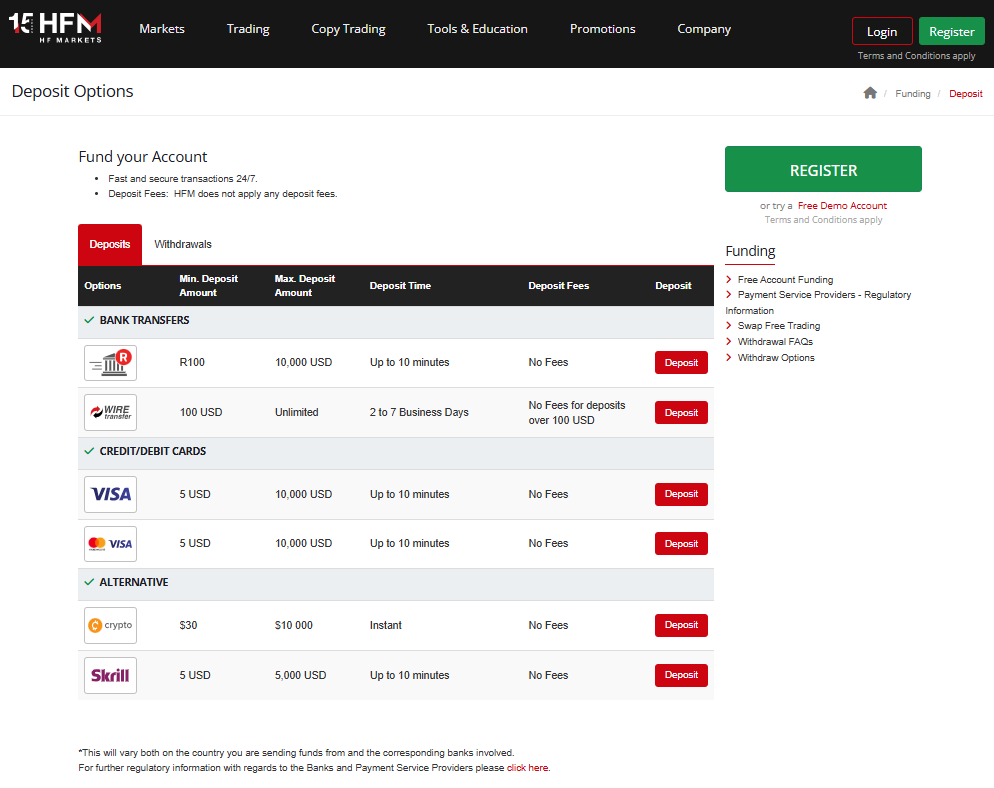Click Deposit in the Mastercard Visa row
The height and width of the screenshot is (788, 994).
pos(681,543)
